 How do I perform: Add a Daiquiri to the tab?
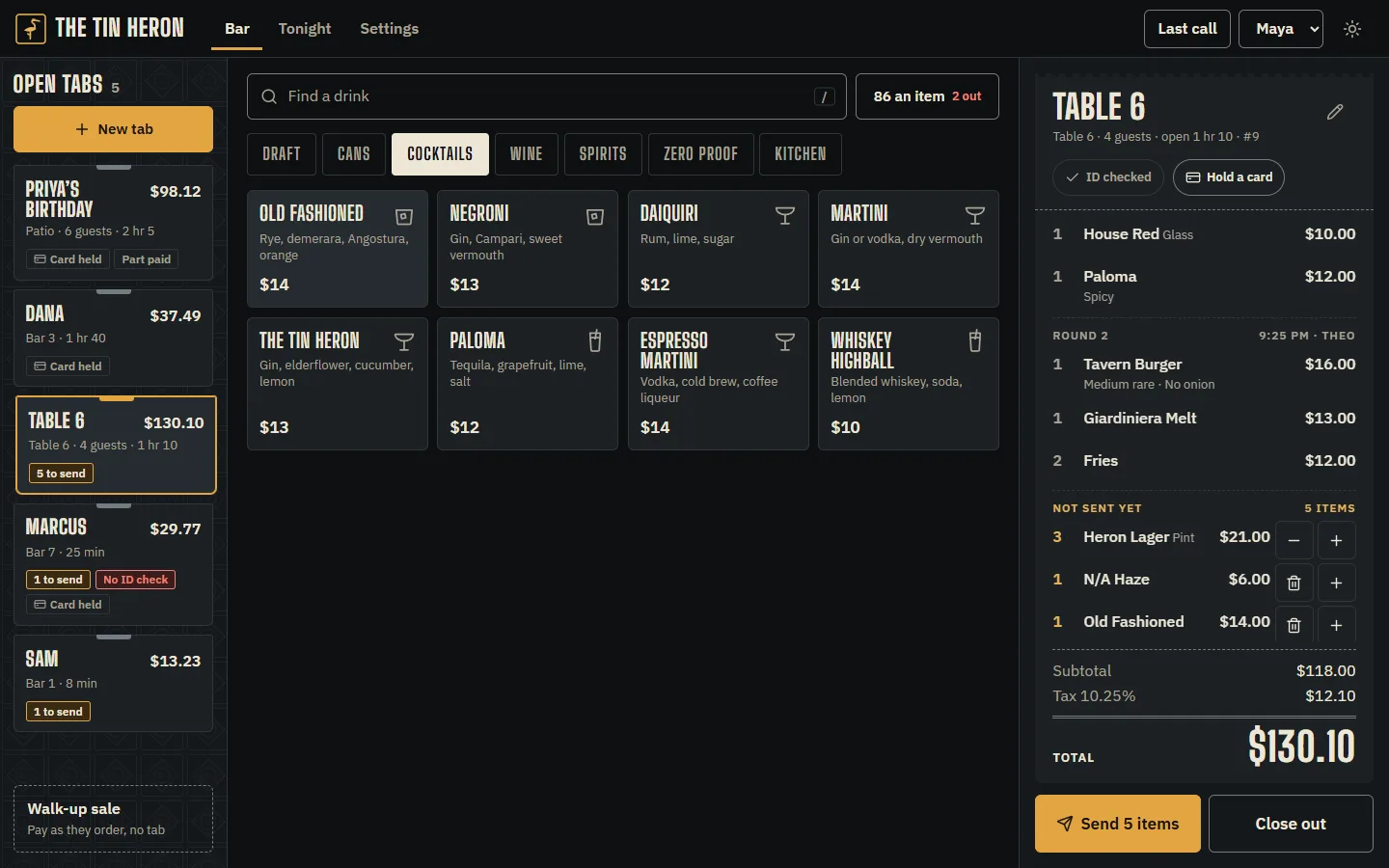point(719,249)
